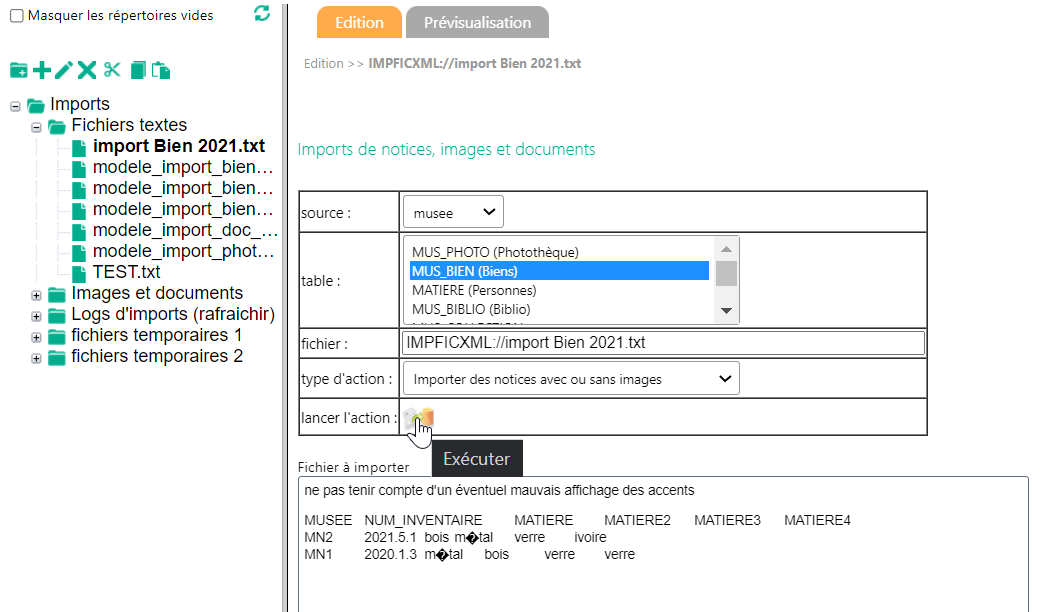
Task: Select MUS_BIEN (Biens) in the table list
Action: pos(559,271)
